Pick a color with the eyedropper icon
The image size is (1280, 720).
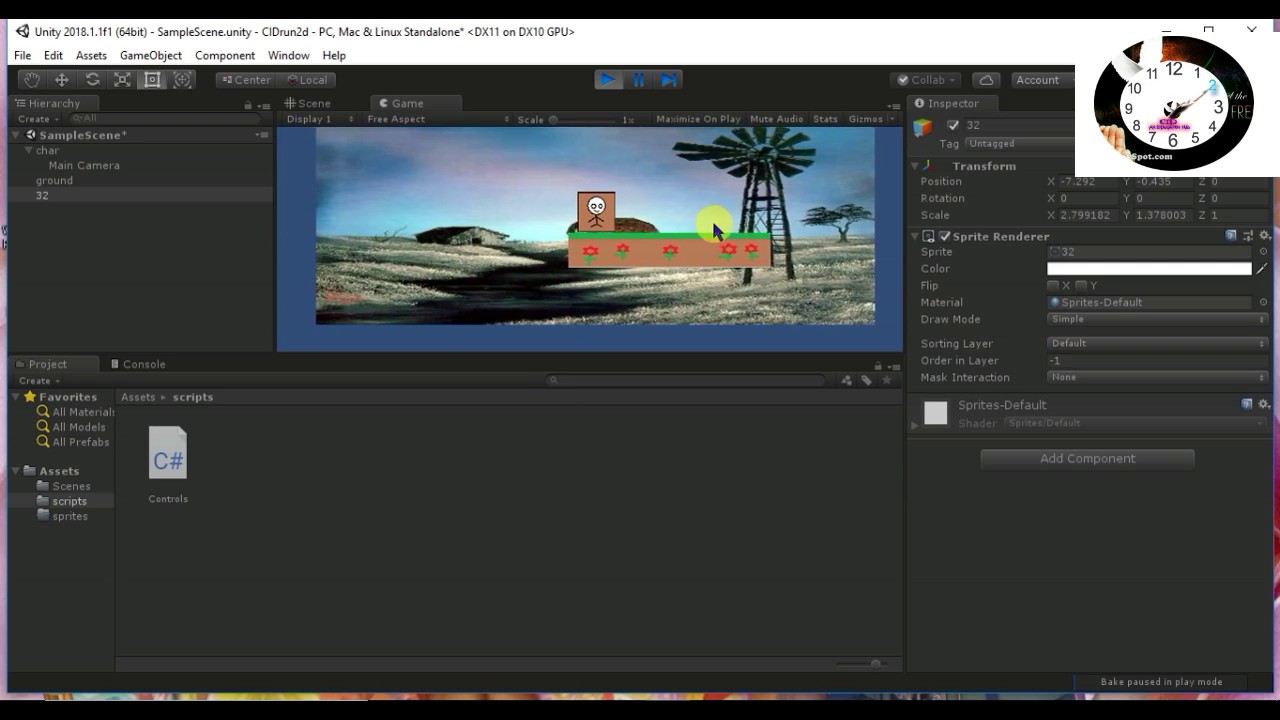pyautogui.click(x=1262, y=268)
